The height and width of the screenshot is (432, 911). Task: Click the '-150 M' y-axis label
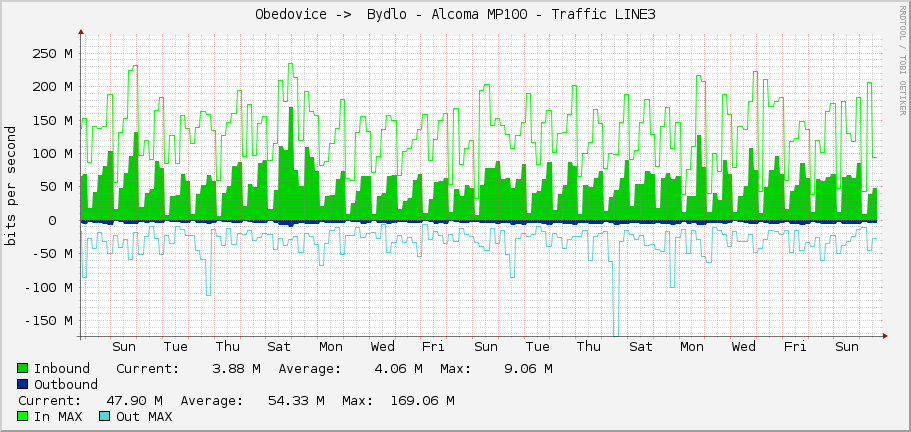tap(48, 321)
